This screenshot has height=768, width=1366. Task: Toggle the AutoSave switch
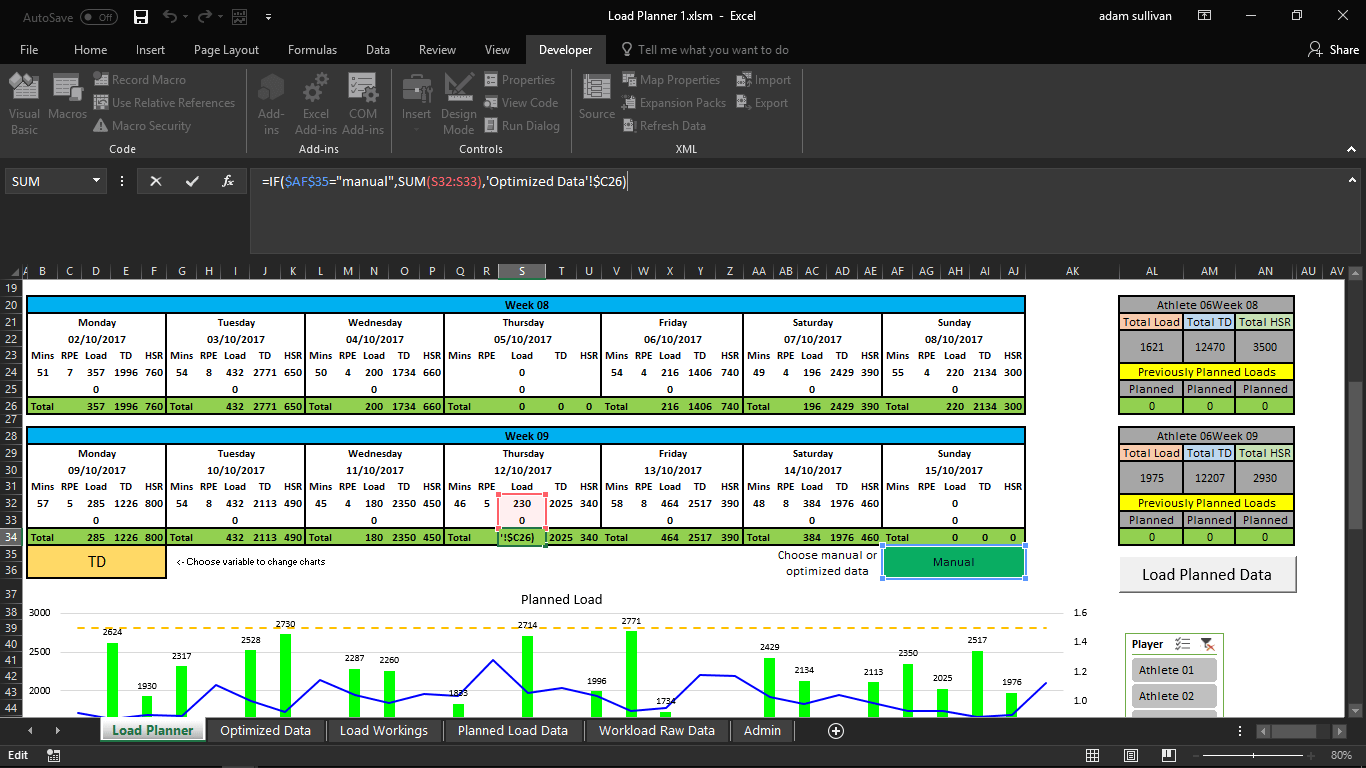(x=98, y=16)
